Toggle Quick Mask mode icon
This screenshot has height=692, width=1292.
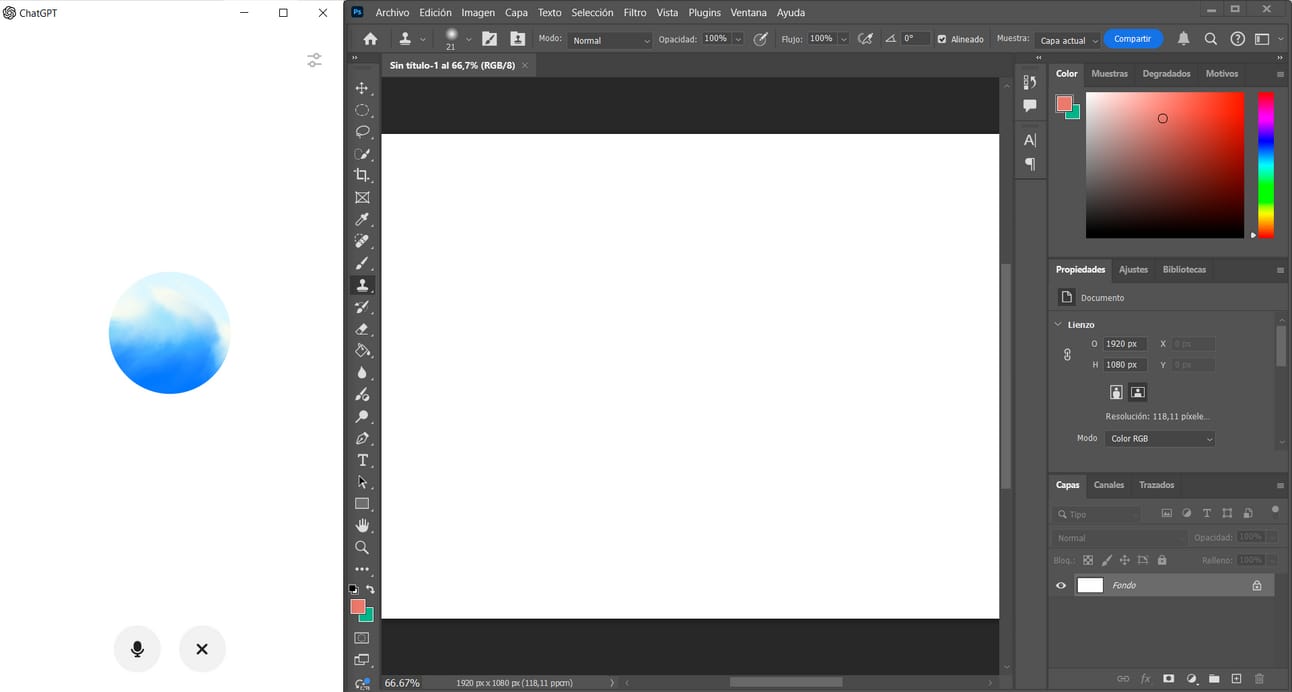(x=362, y=638)
